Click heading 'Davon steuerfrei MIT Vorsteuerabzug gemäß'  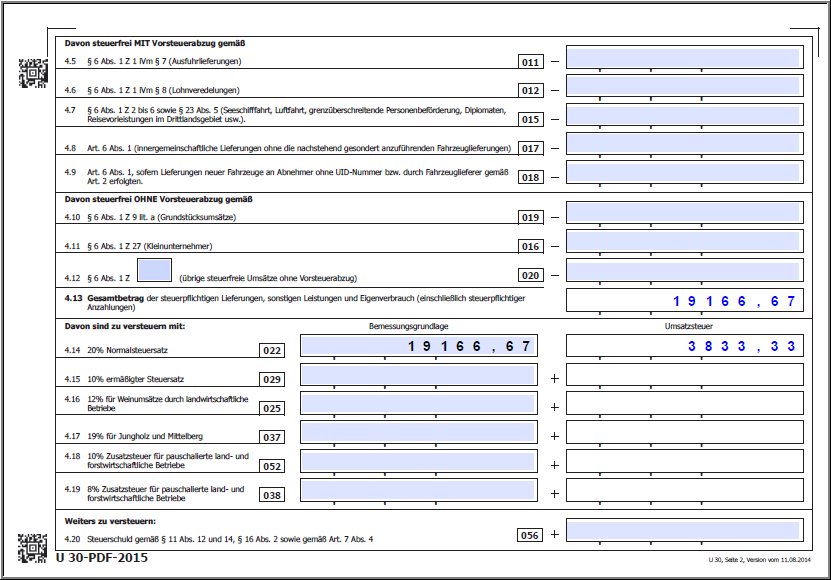[x=155, y=43]
